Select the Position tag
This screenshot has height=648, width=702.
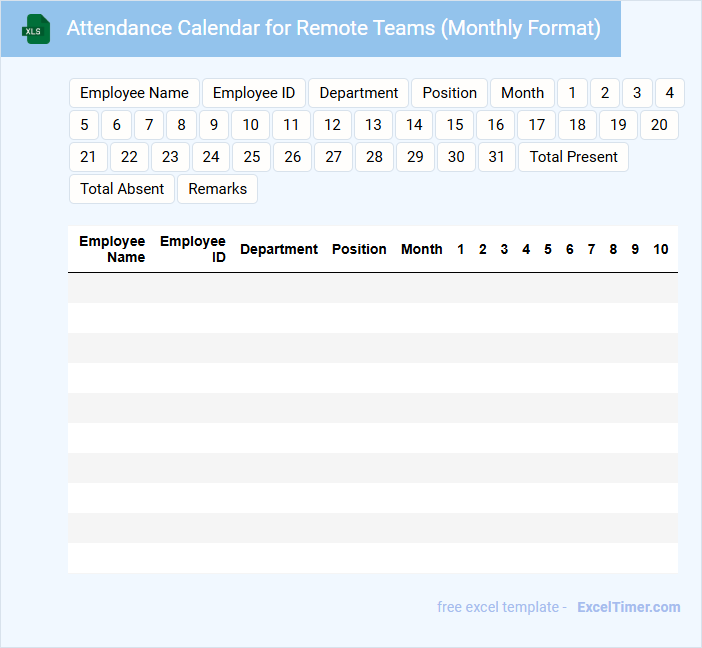click(x=449, y=93)
